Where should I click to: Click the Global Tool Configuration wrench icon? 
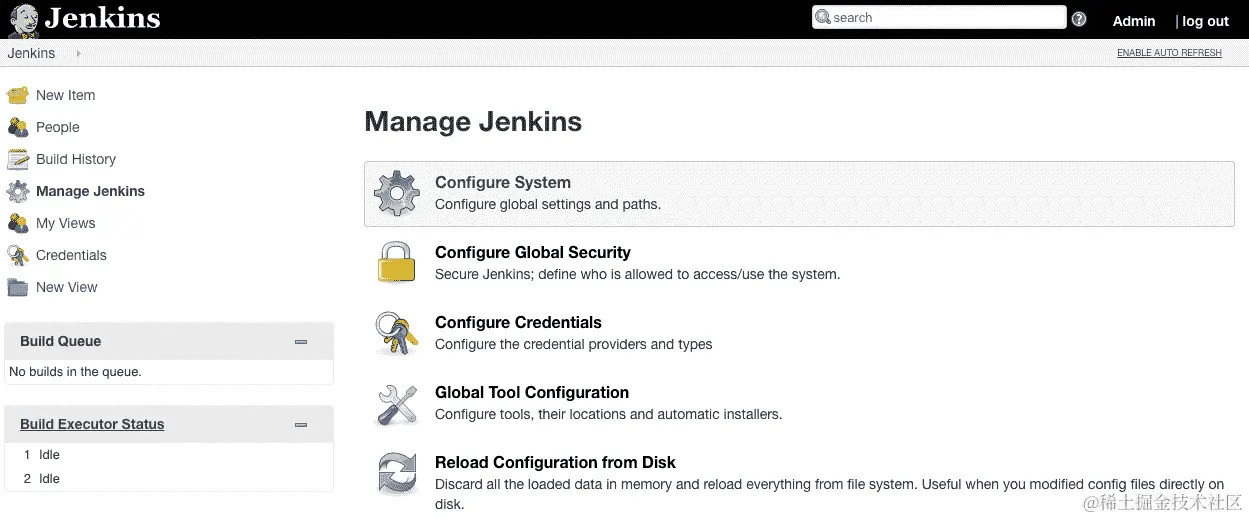(396, 403)
